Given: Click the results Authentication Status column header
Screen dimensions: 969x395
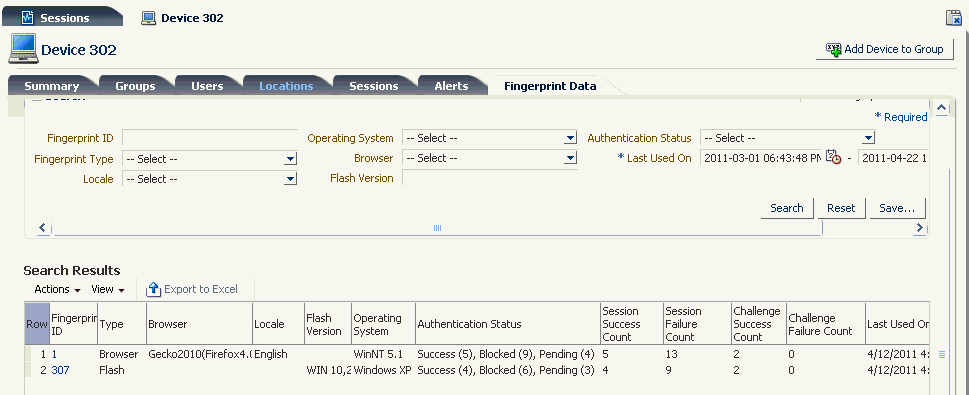Looking at the screenshot, I should coord(507,324).
